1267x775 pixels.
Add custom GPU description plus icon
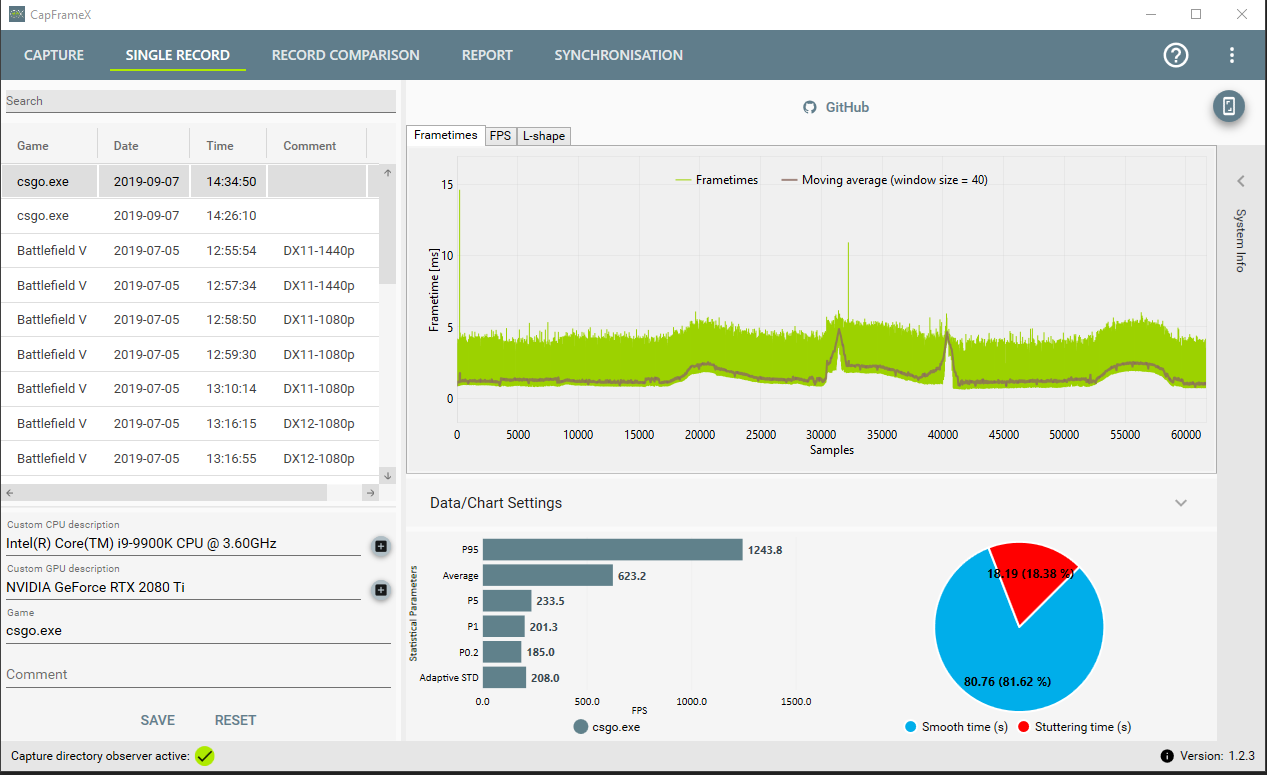pyautogui.click(x=381, y=590)
